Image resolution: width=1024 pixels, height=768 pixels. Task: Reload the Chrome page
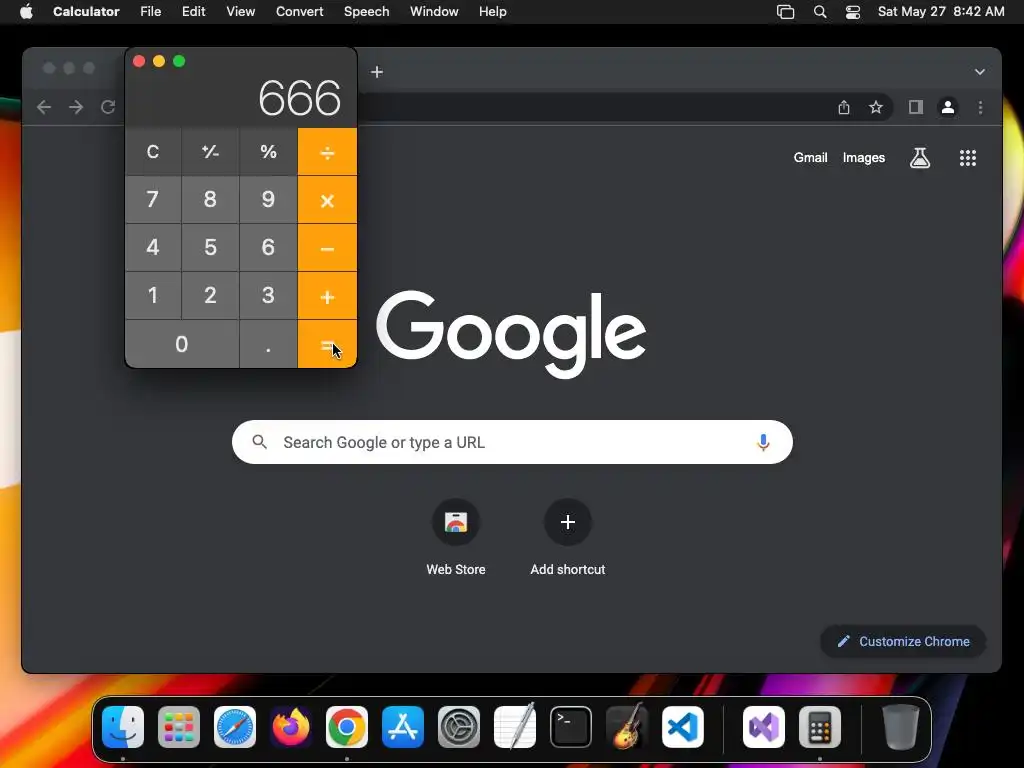[108, 107]
